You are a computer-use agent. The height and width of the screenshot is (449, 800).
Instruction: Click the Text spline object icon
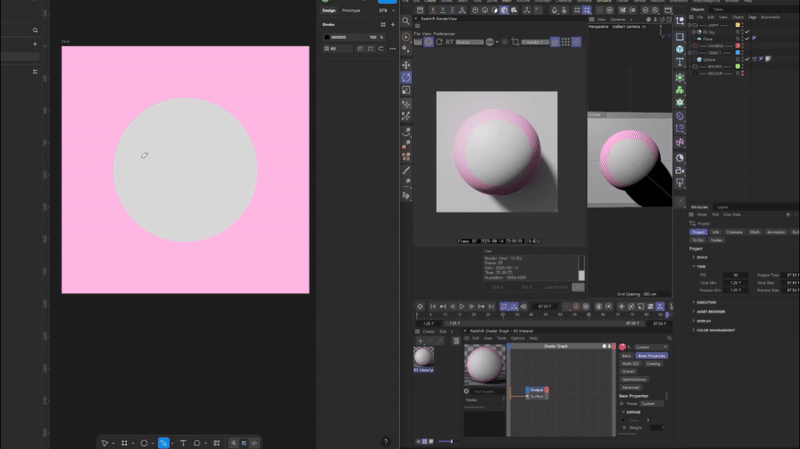click(680, 62)
